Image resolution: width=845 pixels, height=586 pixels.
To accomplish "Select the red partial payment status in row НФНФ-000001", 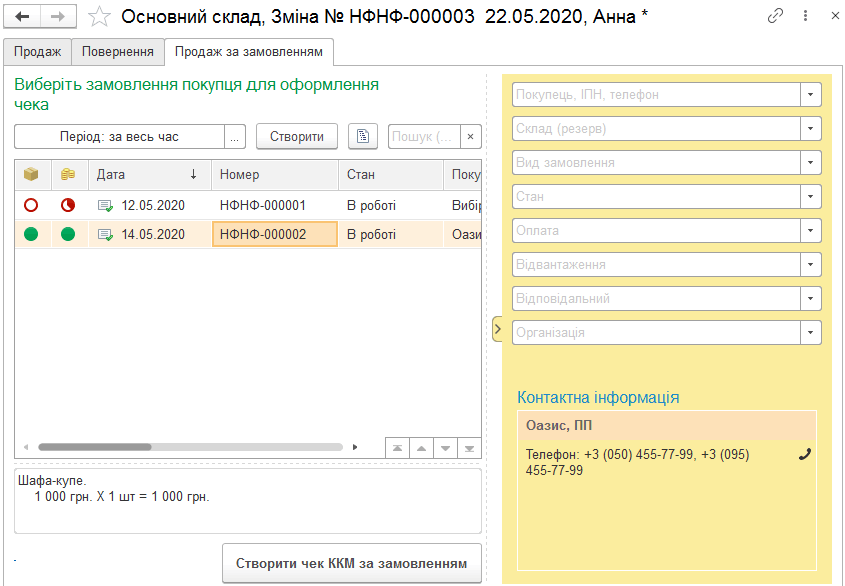I will click(x=68, y=205).
